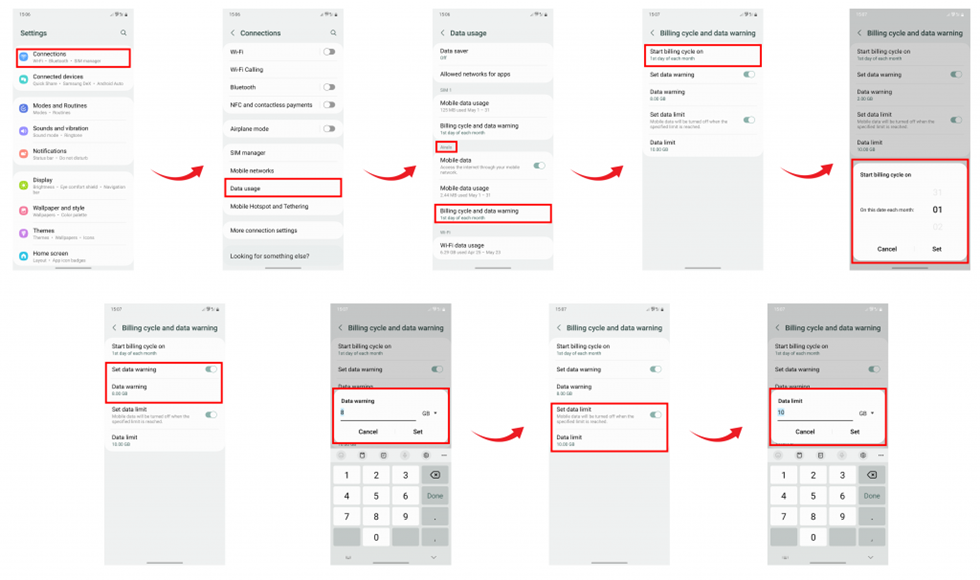Tap the Modes and Routines icon
980x580 pixels.
click(23, 108)
